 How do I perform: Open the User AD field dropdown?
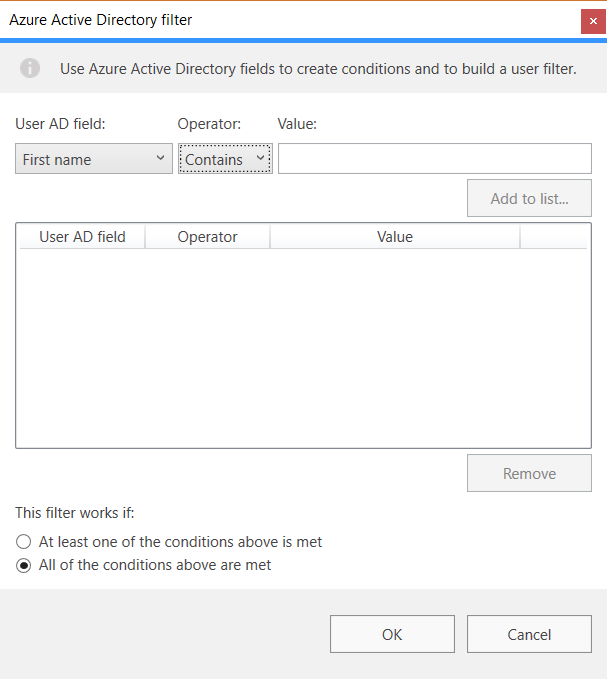click(x=94, y=159)
